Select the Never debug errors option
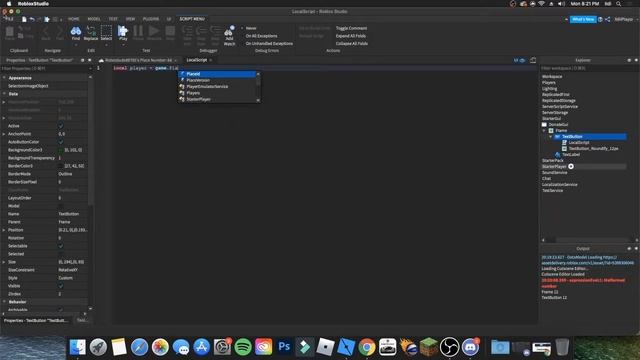 tap(251, 28)
